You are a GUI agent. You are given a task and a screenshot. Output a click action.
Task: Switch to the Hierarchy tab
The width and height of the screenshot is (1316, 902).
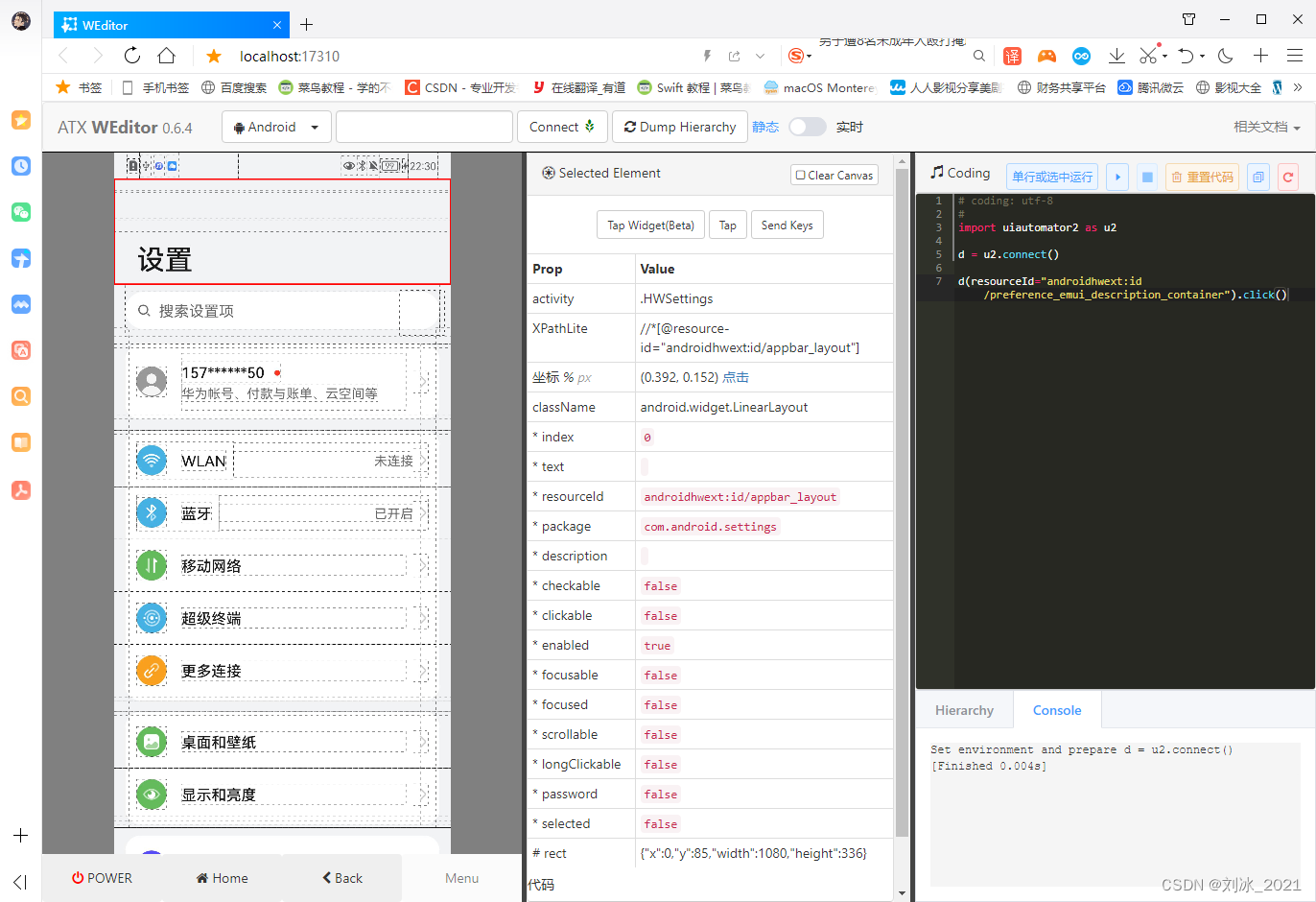[964, 710]
